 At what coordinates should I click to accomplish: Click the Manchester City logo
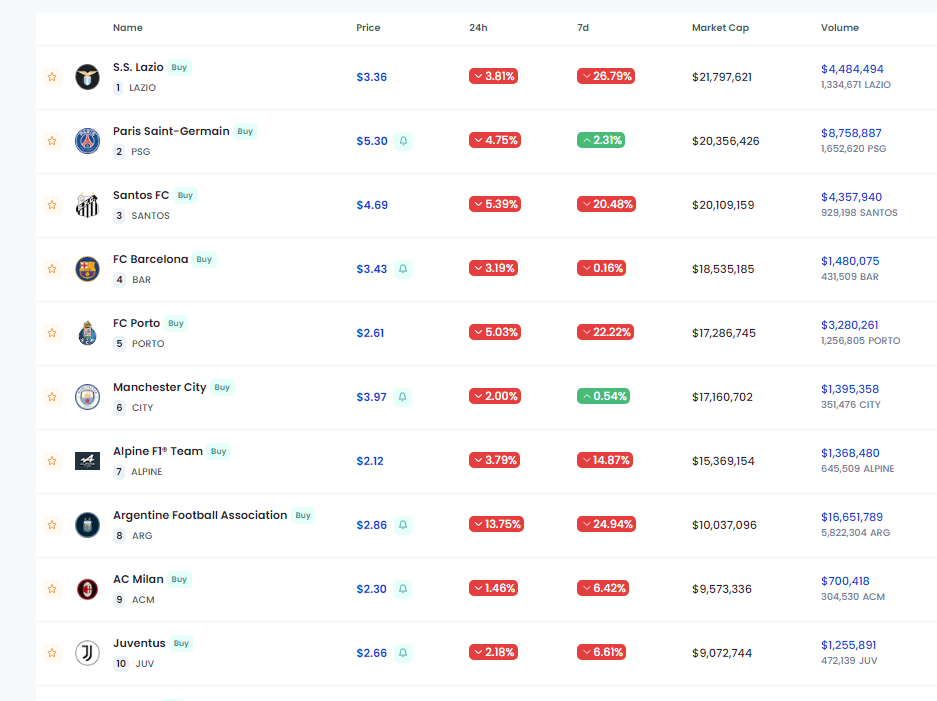click(87, 396)
